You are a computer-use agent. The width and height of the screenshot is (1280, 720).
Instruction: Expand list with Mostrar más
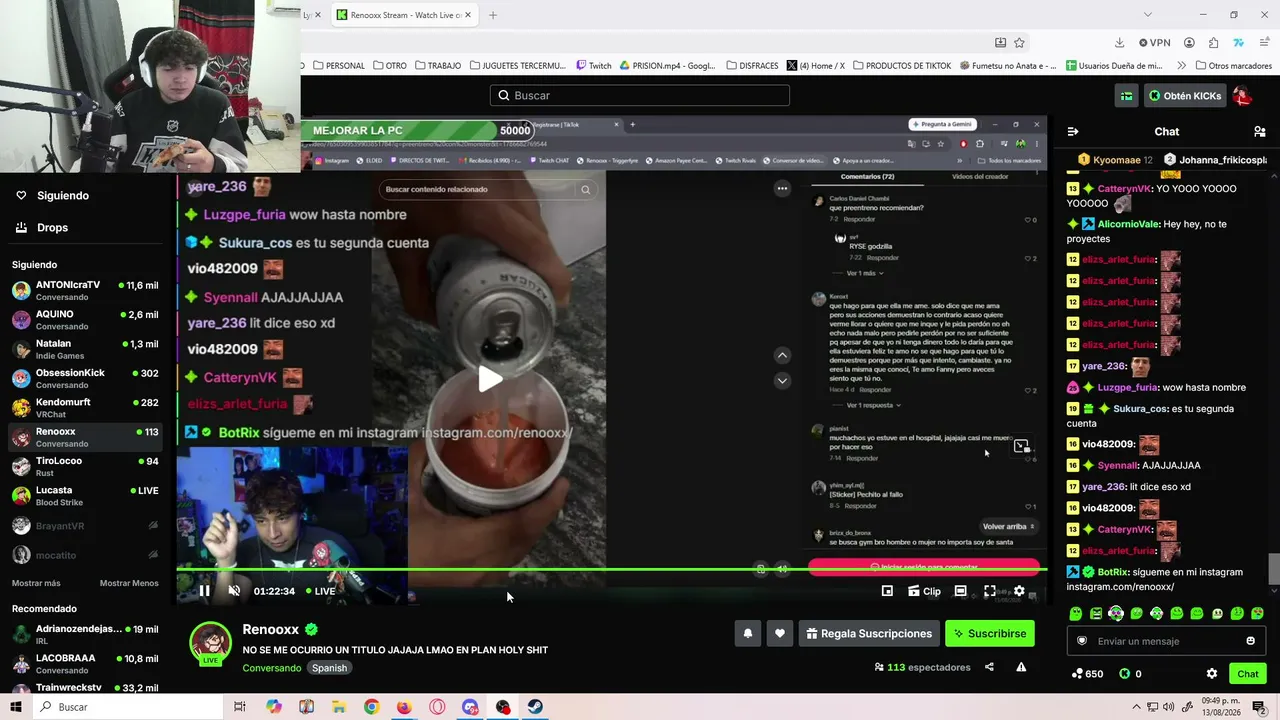click(36, 583)
